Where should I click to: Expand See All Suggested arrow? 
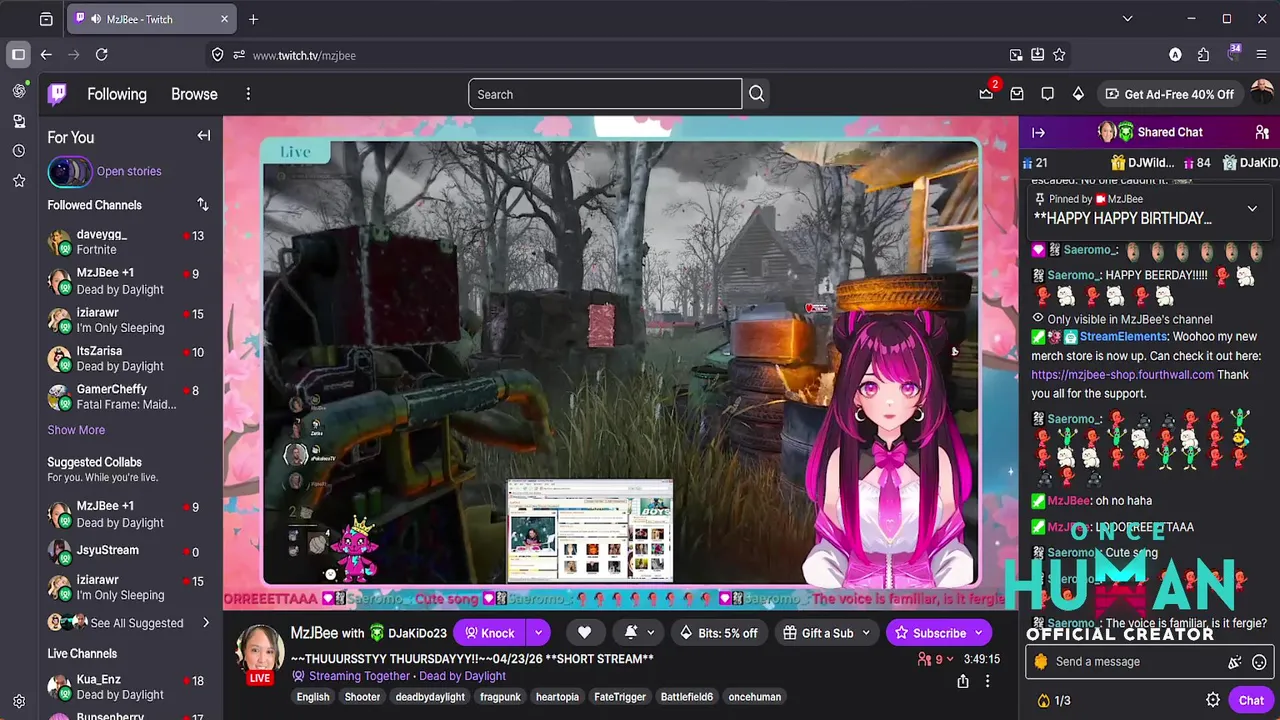coord(206,623)
